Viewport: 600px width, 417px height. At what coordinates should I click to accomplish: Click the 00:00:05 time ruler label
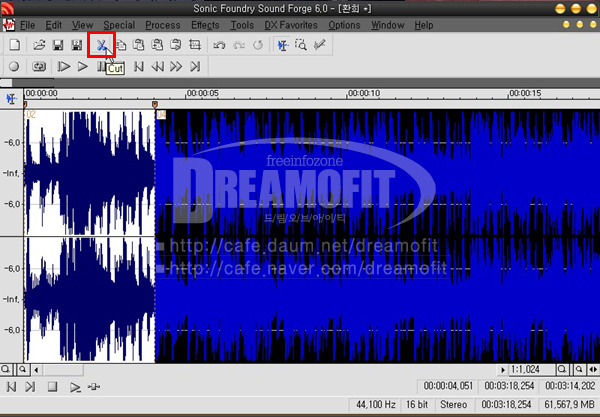202,93
